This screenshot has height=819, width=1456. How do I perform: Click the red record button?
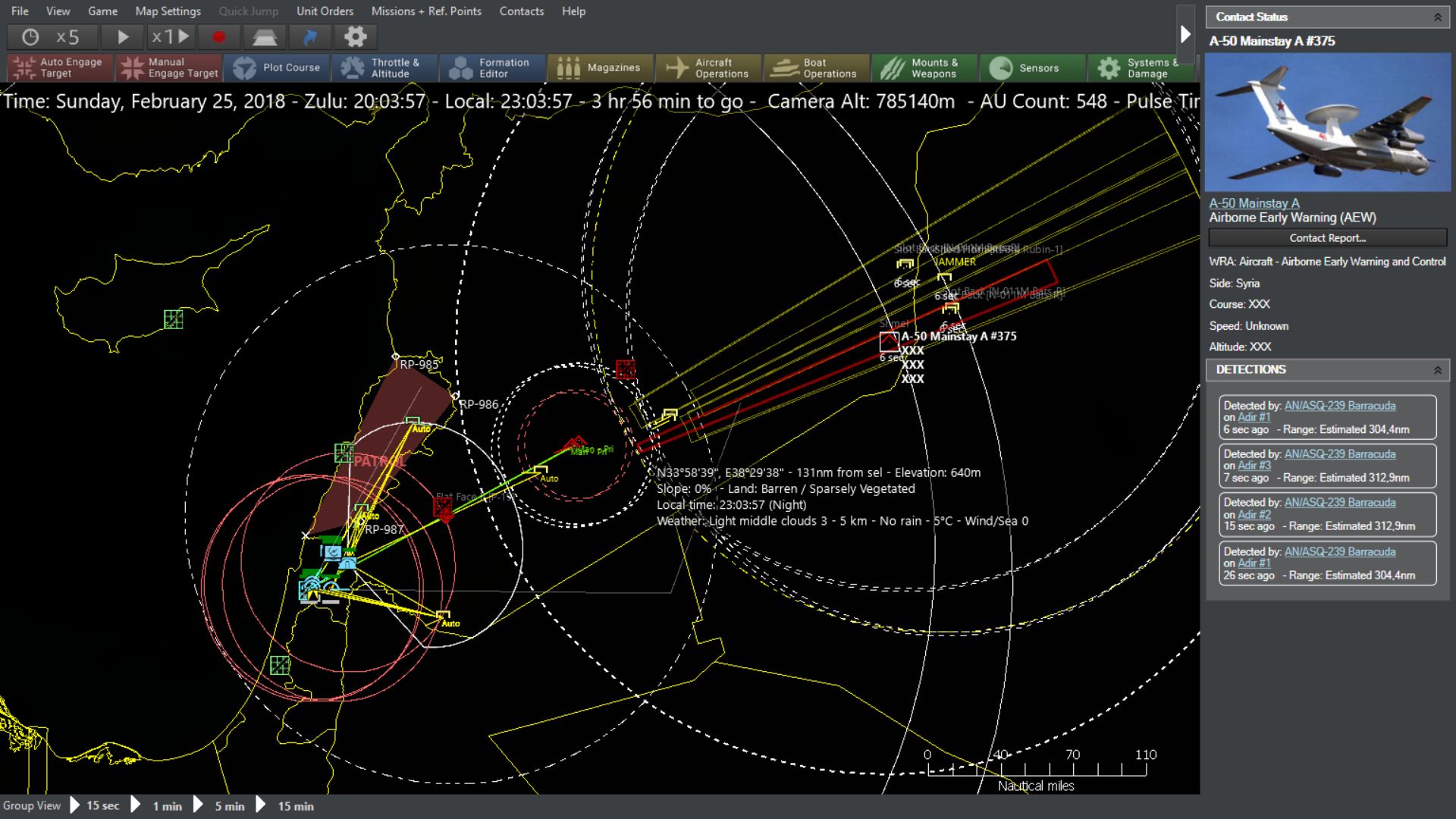click(218, 36)
